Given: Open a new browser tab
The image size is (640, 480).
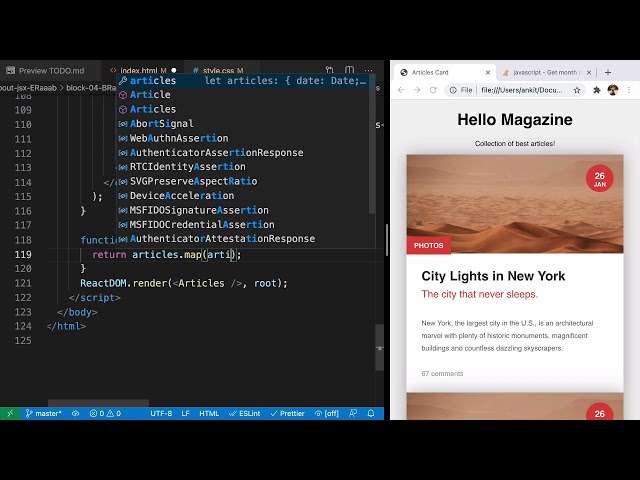Looking at the screenshot, I should pos(608,72).
